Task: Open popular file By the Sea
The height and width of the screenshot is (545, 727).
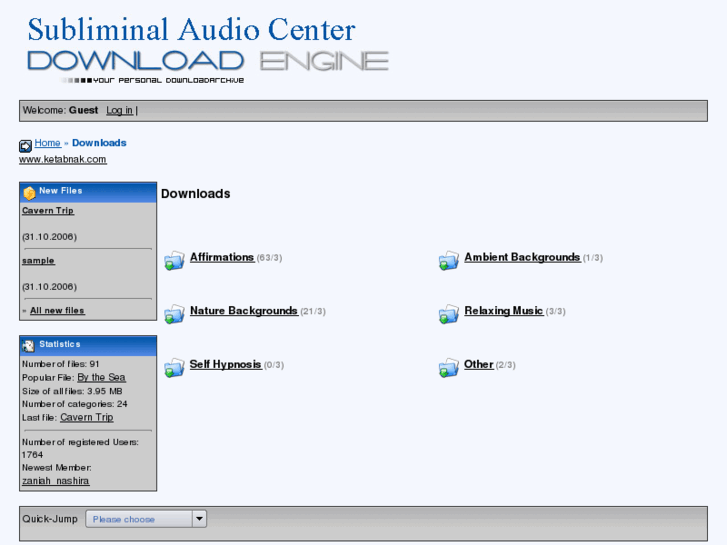Action: [102, 378]
